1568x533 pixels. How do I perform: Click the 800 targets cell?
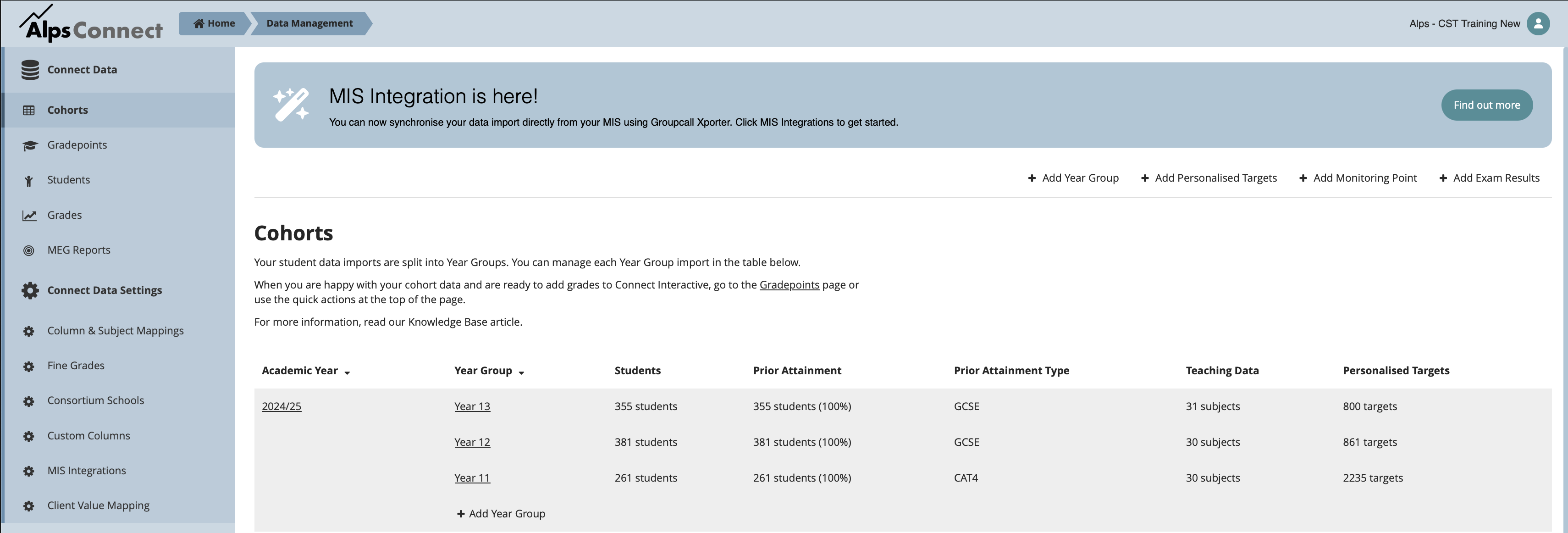[1369, 406]
